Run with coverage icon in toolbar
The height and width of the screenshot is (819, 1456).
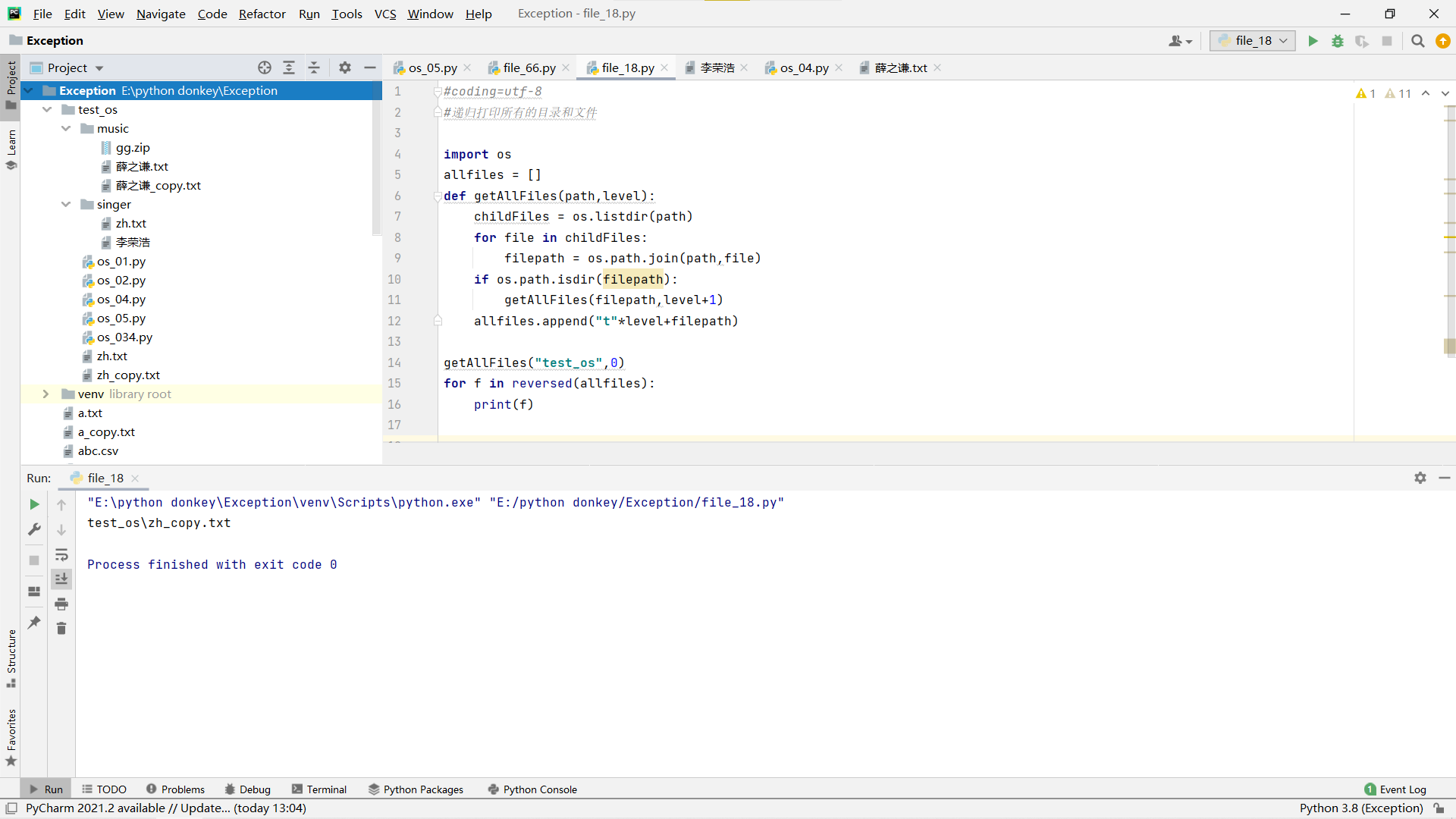click(1362, 41)
